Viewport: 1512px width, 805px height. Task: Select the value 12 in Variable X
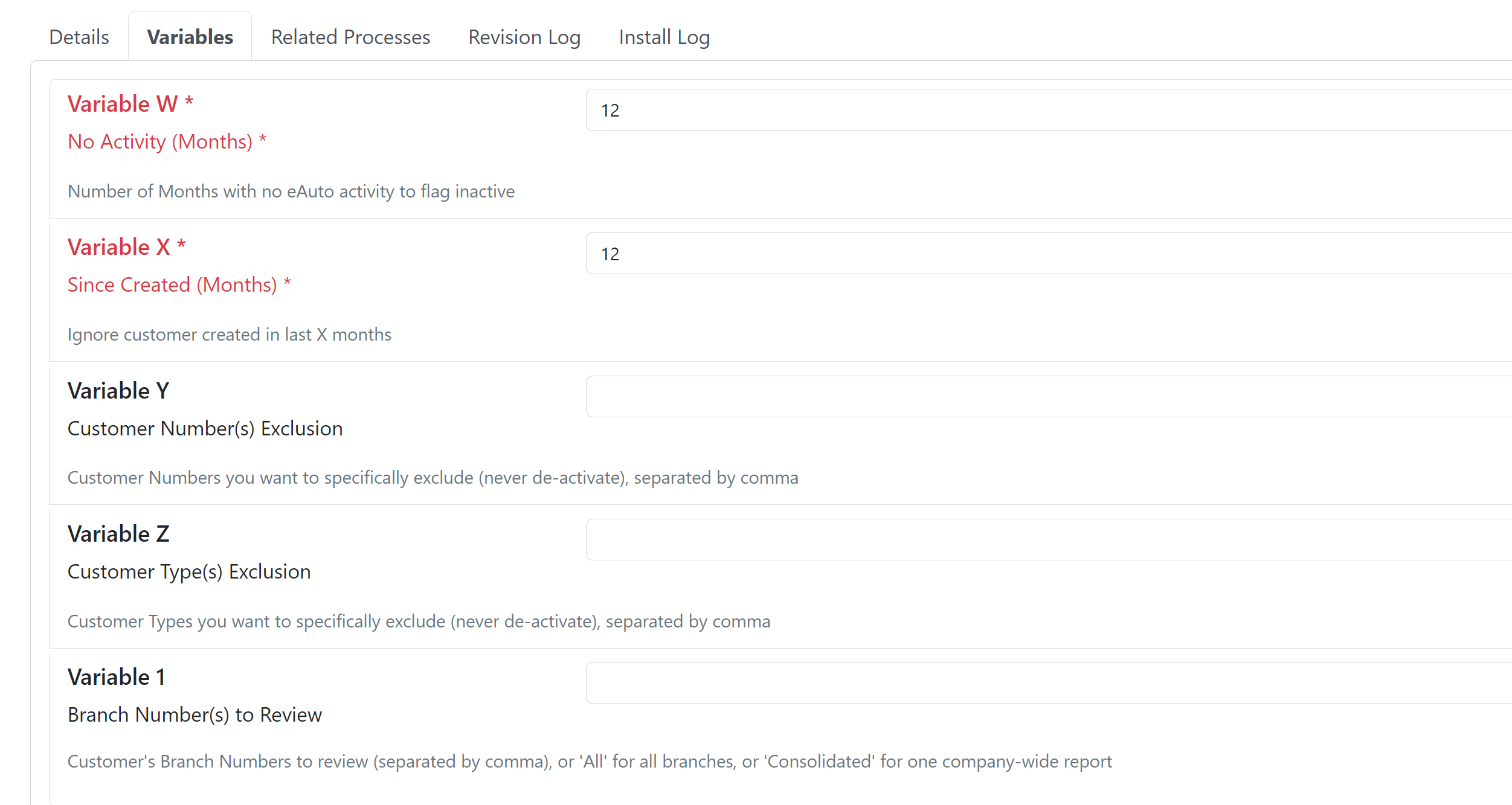point(611,253)
